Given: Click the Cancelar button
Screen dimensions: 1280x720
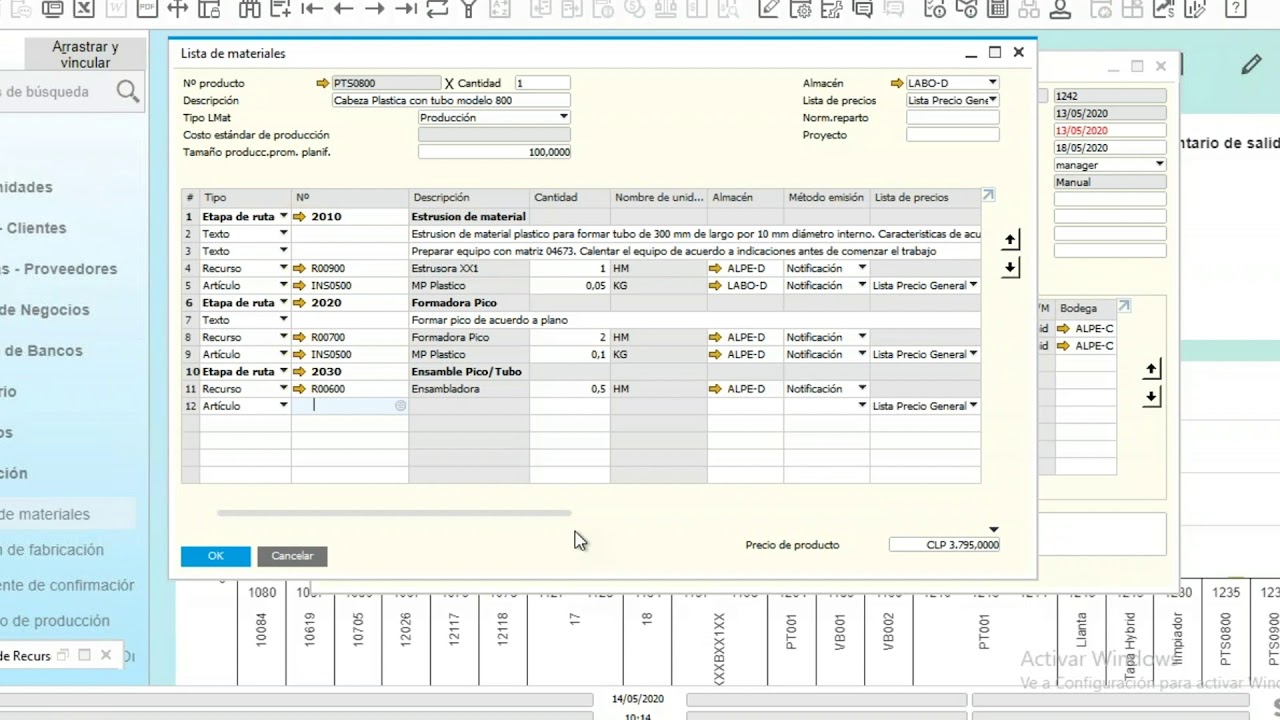Looking at the screenshot, I should pos(292,556).
